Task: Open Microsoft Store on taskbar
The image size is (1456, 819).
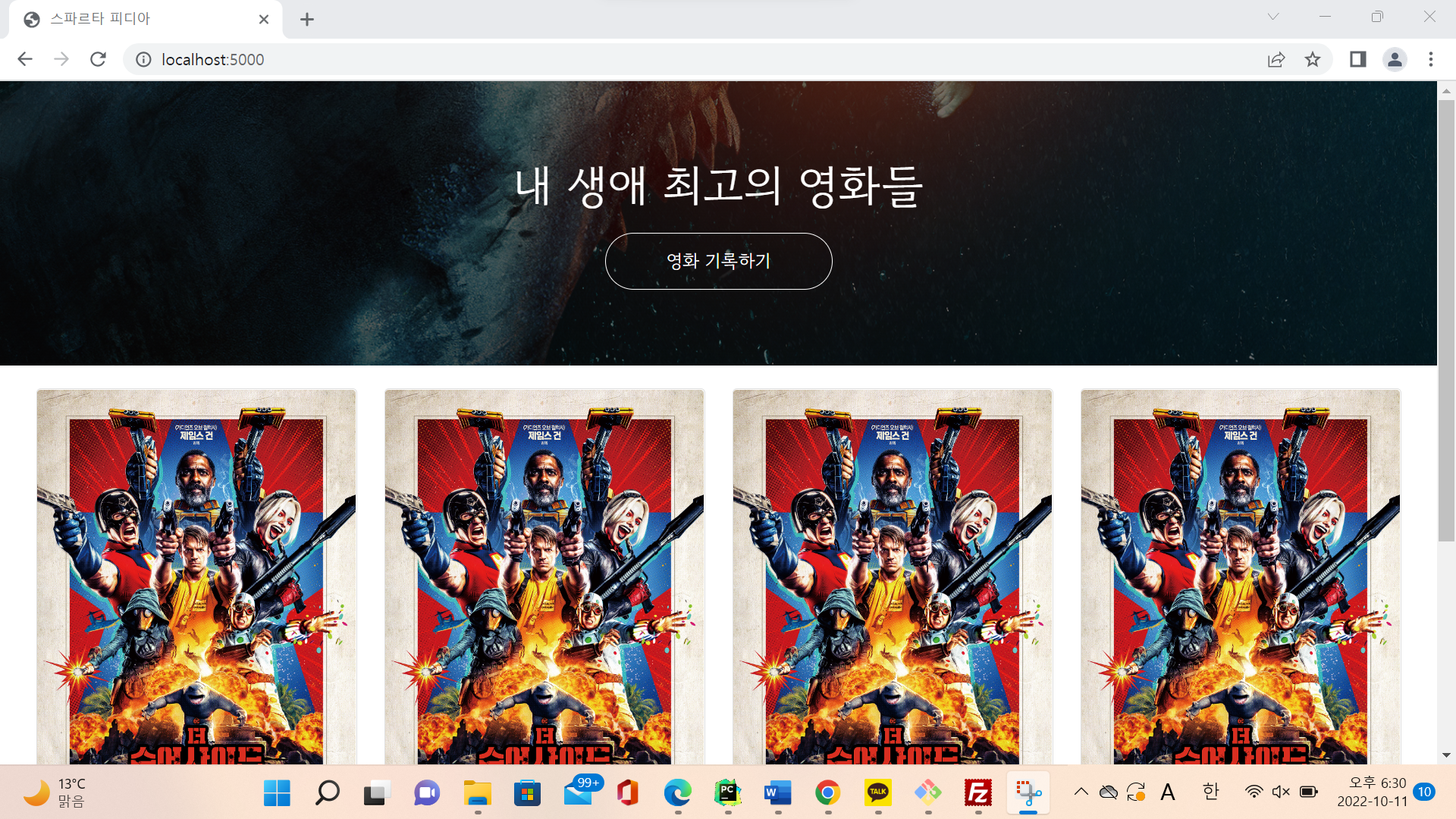Action: [527, 793]
